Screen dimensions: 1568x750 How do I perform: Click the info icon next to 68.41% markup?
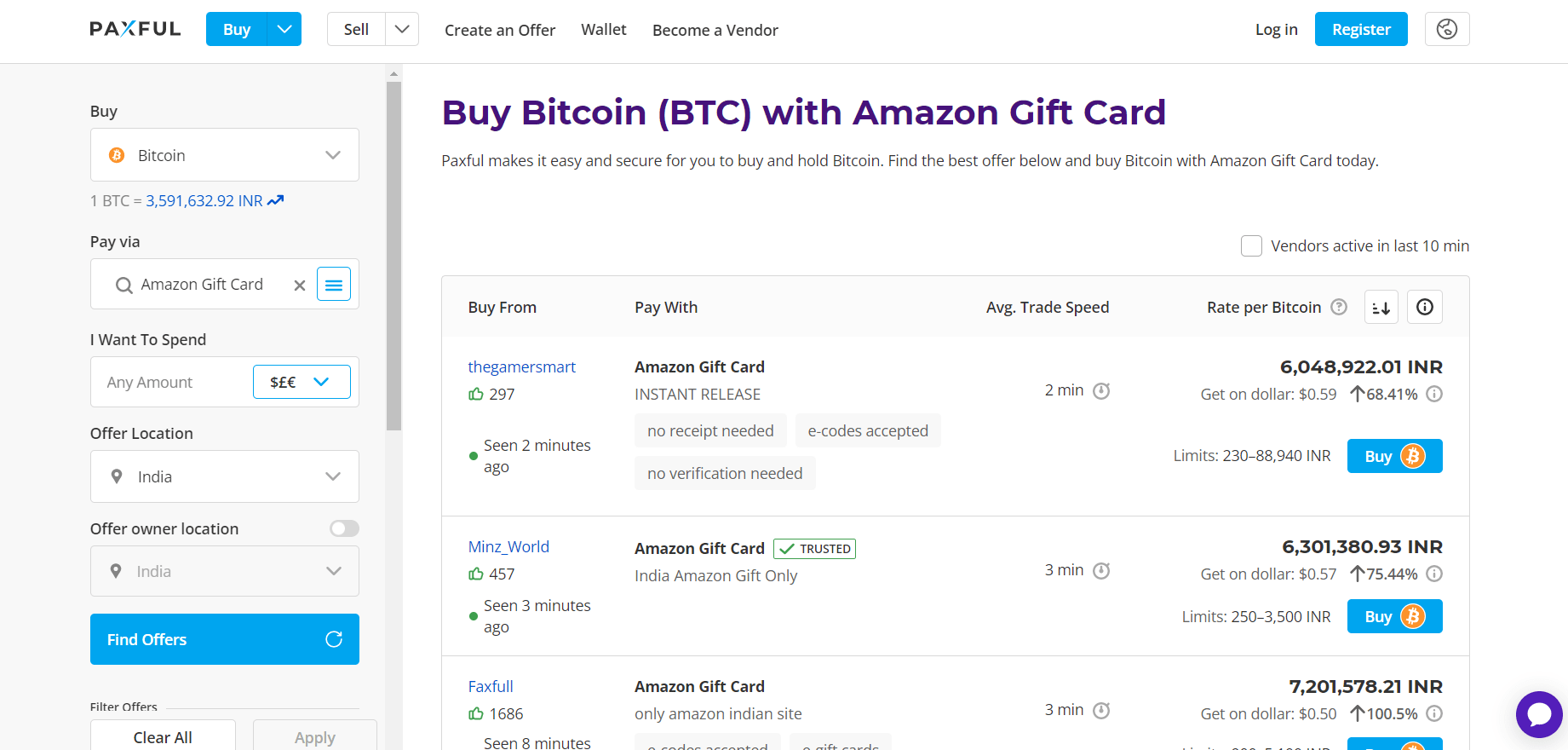1434,394
